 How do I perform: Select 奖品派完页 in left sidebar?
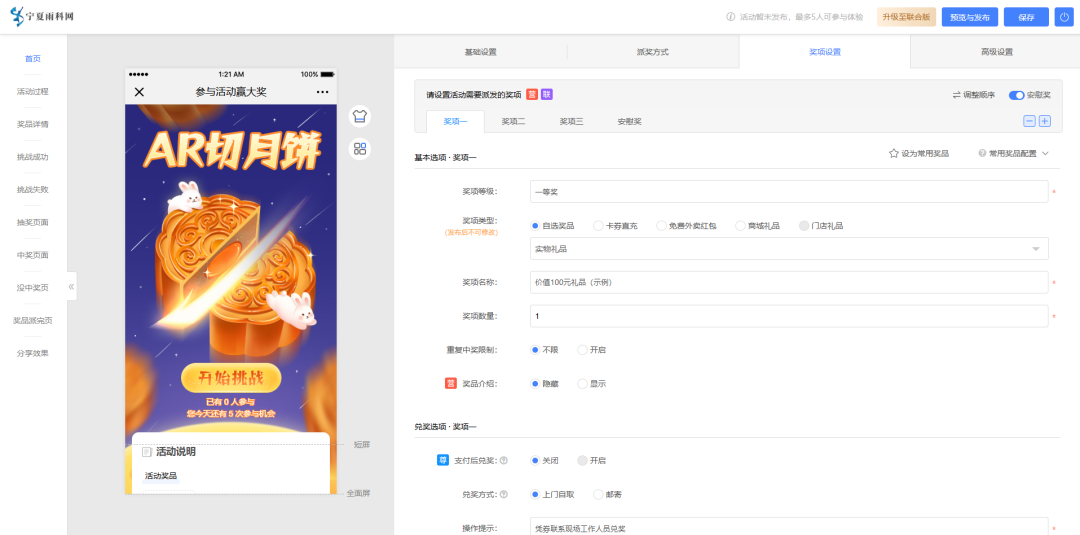[33, 321]
